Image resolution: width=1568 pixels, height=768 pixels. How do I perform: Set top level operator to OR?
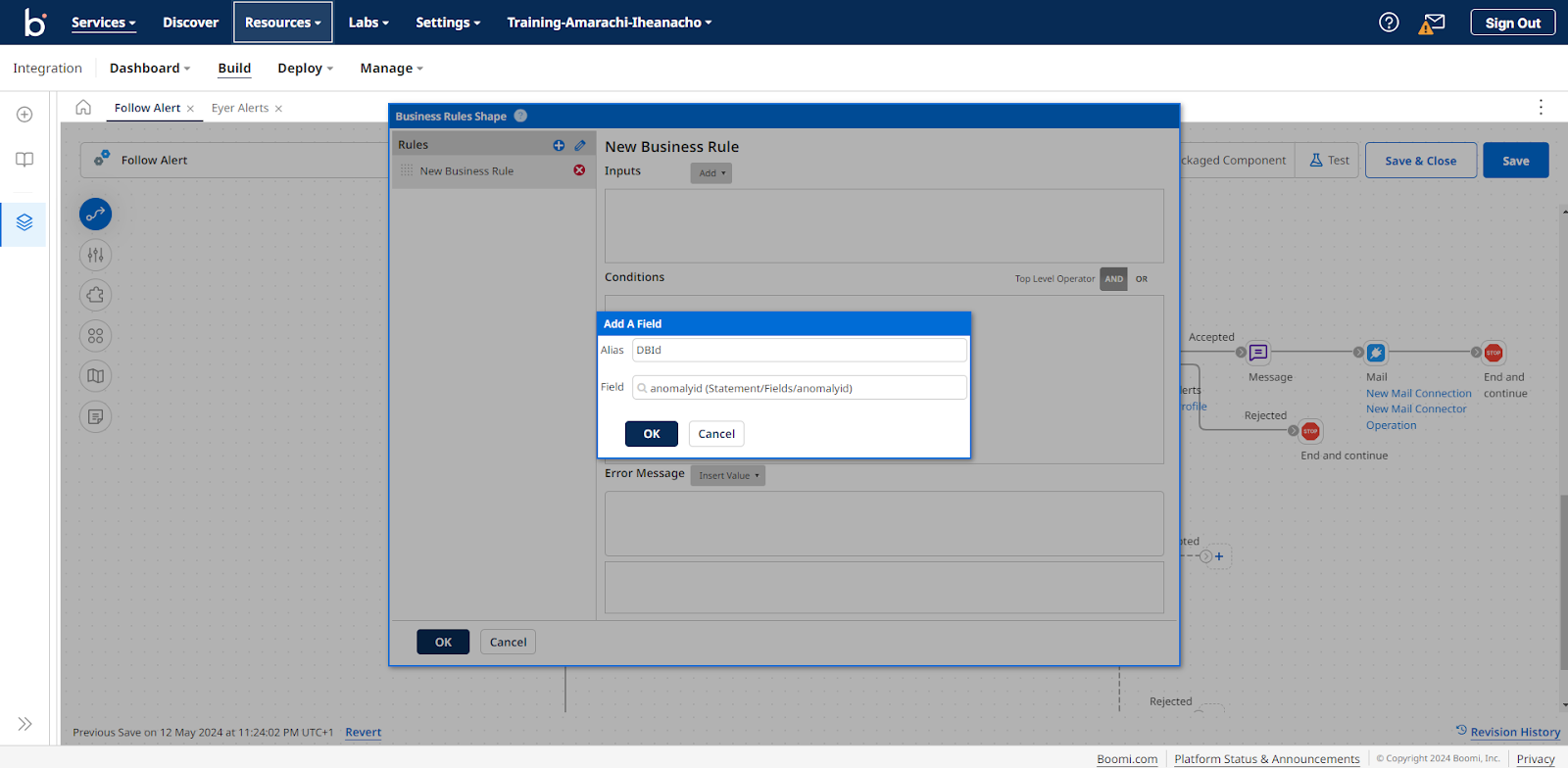pos(1142,279)
